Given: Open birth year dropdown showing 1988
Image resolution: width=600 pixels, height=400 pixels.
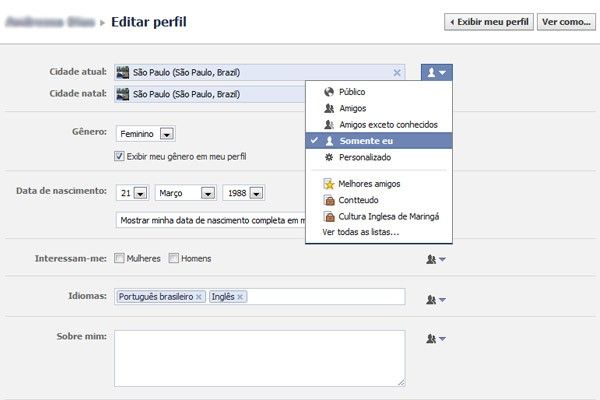Looking at the screenshot, I should (244, 193).
